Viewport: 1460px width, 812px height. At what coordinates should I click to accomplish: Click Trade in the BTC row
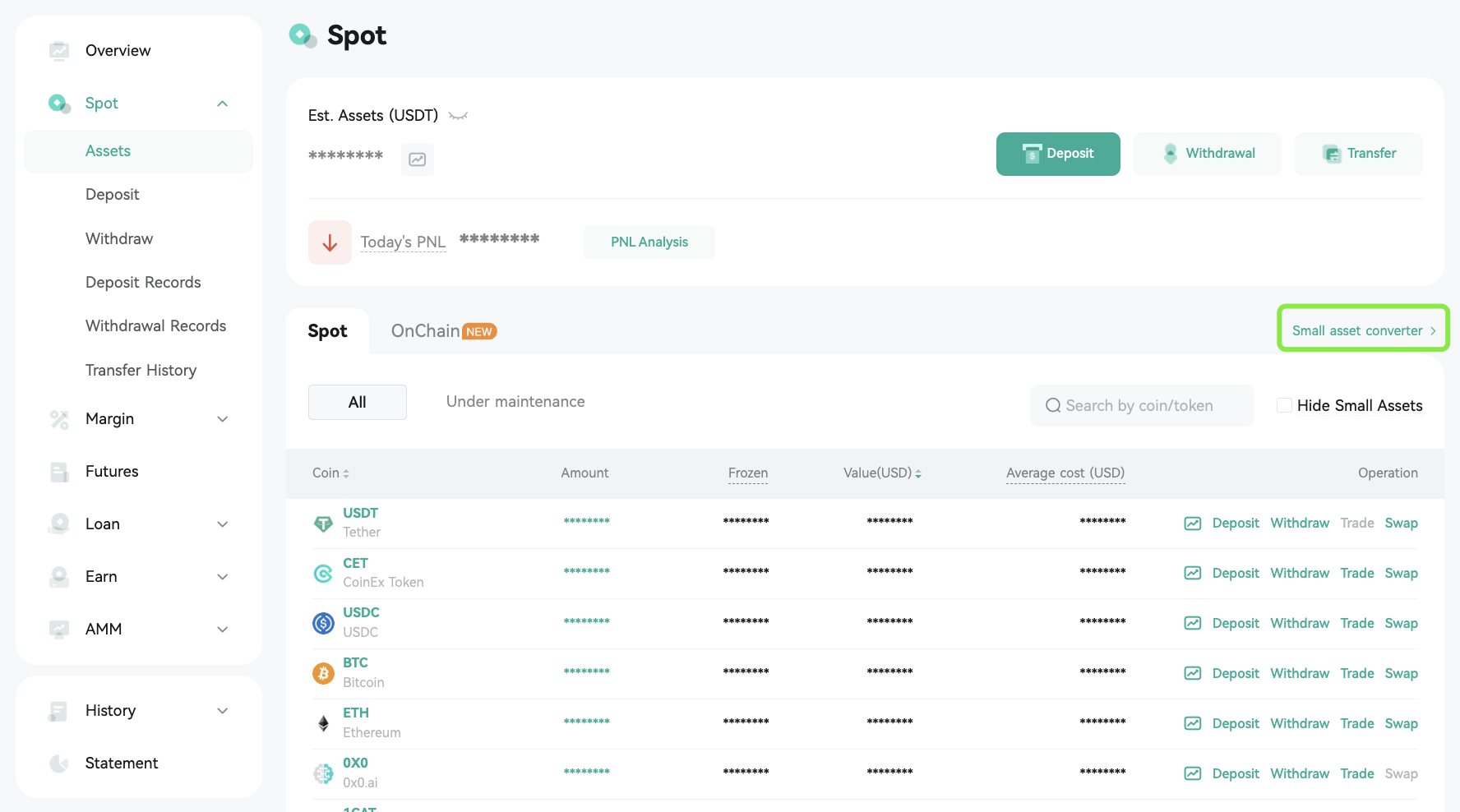point(1357,674)
